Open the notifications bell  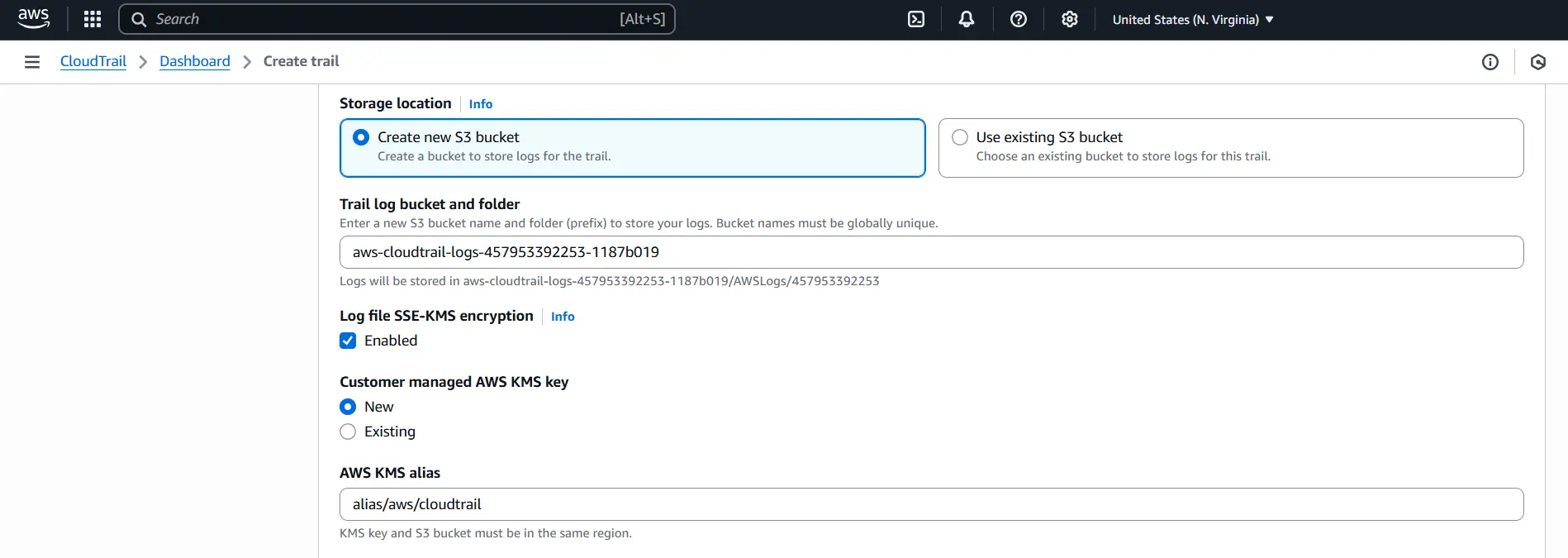[966, 19]
